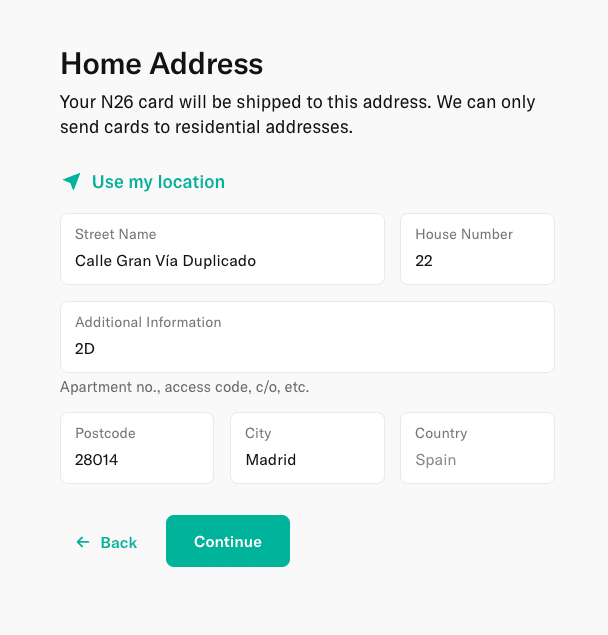608x635 pixels.
Task: Click the N26 card shipping description text
Action: coord(297,114)
